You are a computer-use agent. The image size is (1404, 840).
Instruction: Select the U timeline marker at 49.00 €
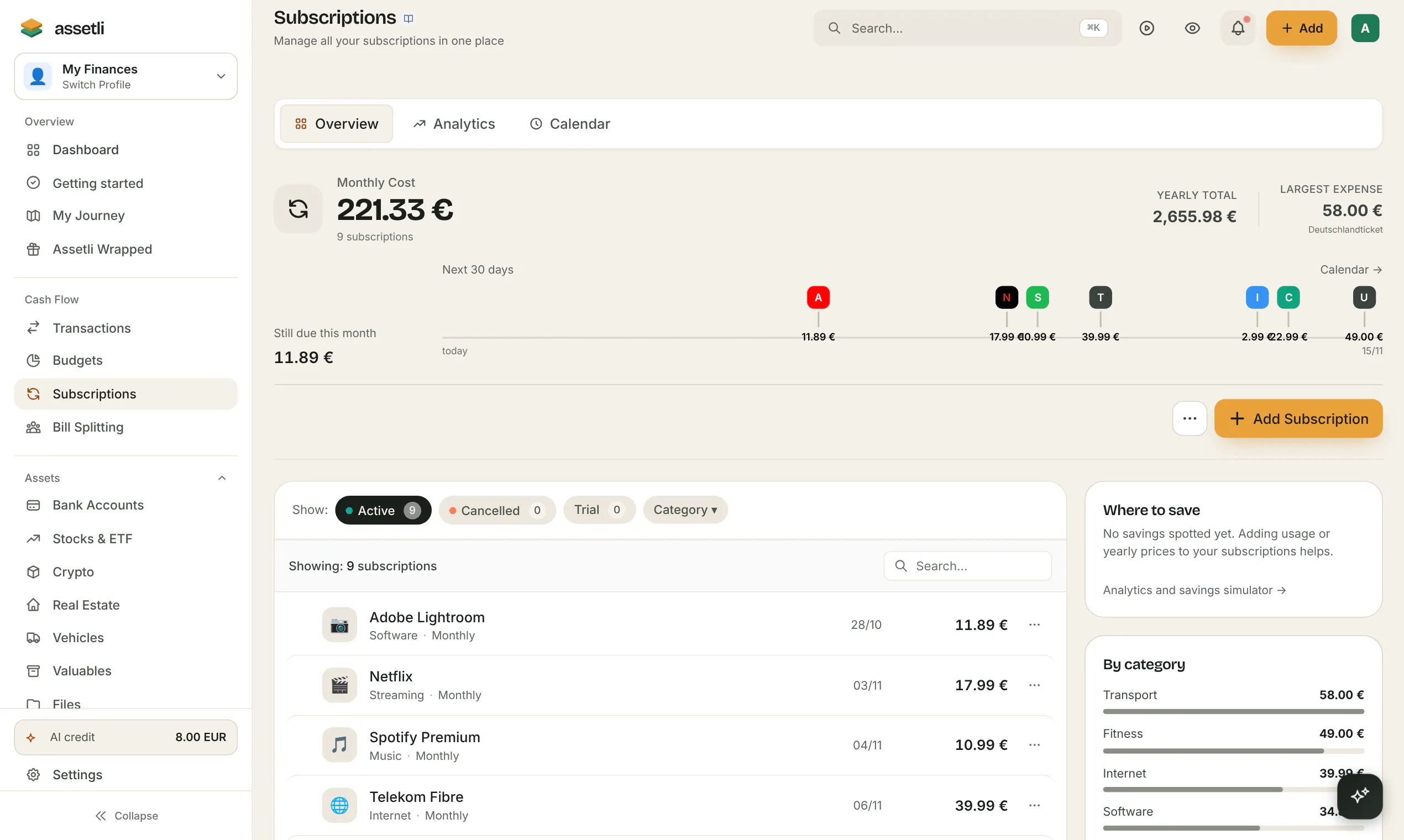click(1364, 297)
